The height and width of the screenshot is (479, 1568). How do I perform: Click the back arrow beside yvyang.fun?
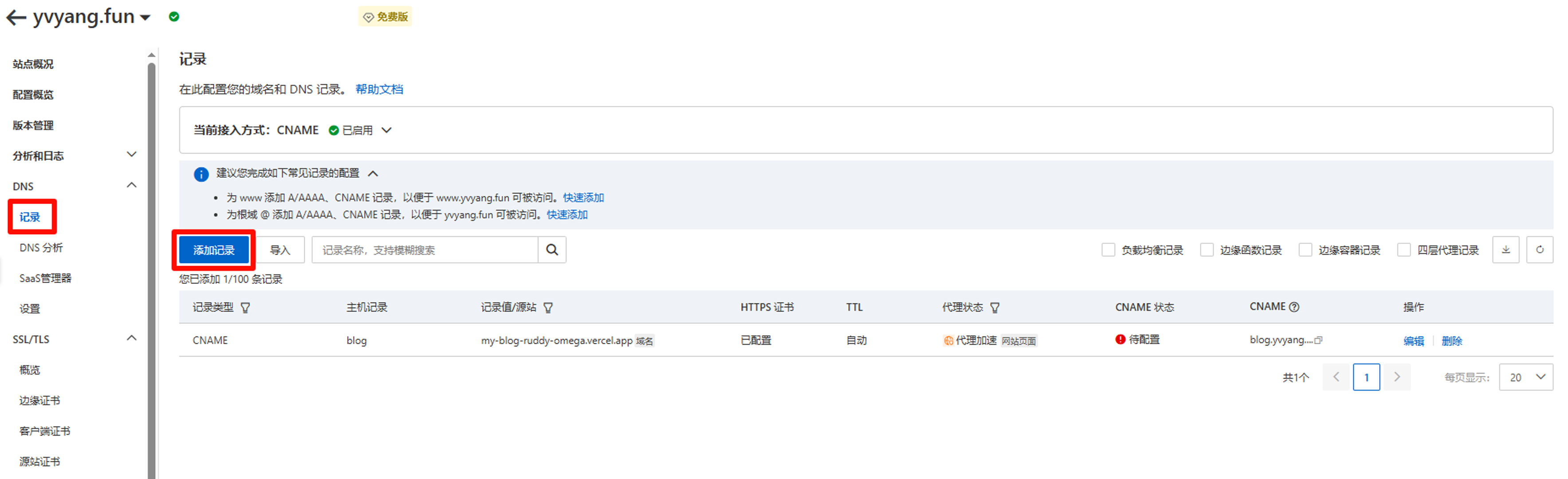point(16,18)
